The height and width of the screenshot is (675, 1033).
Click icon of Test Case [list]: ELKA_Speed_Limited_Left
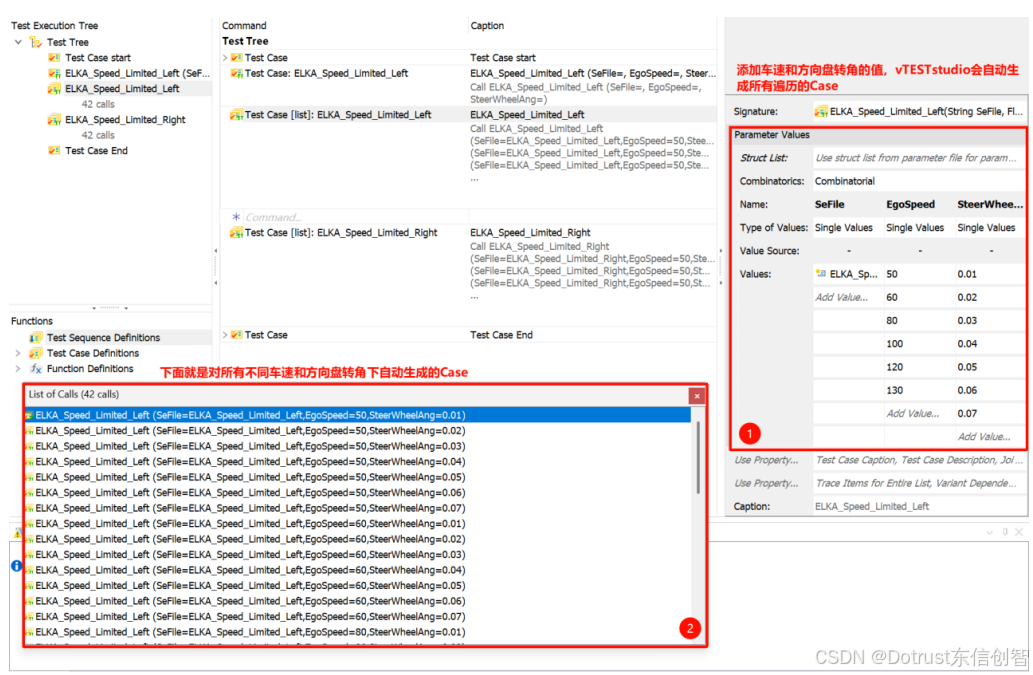[237, 115]
